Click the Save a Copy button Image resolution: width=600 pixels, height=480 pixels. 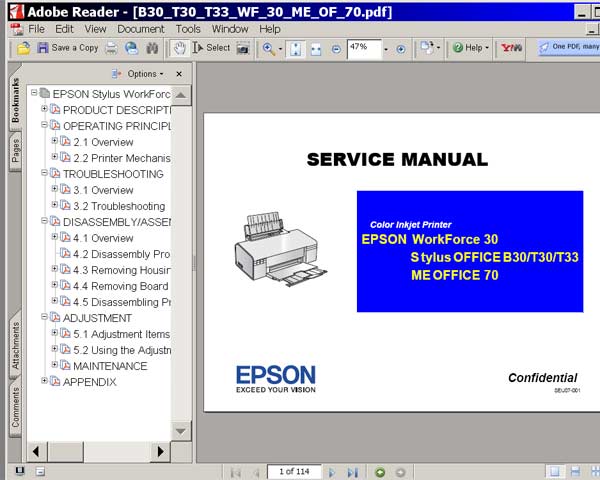pyautogui.click(x=67, y=48)
